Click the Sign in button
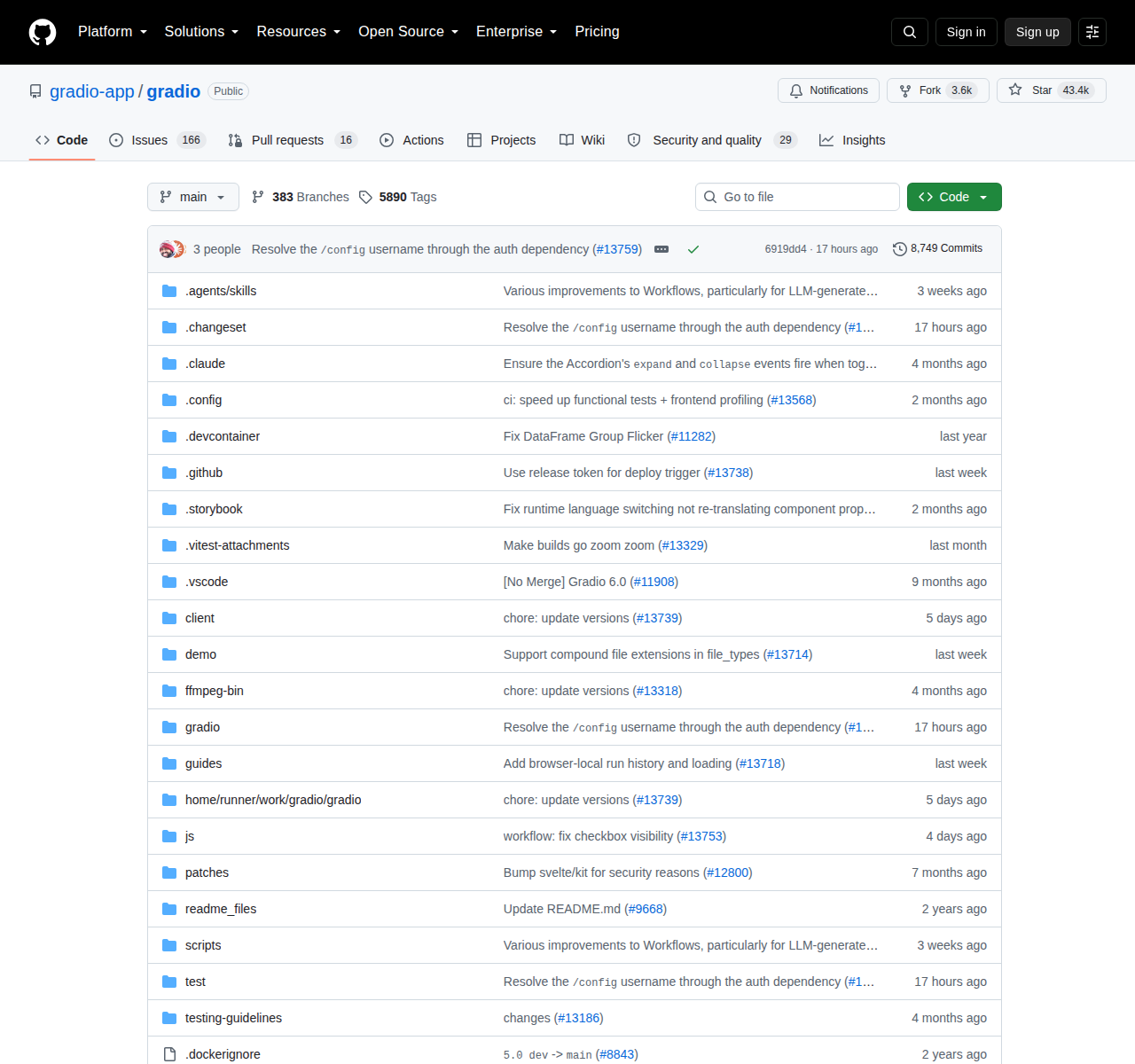Viewport: 1135px width, 1064px height. (966, 32)
